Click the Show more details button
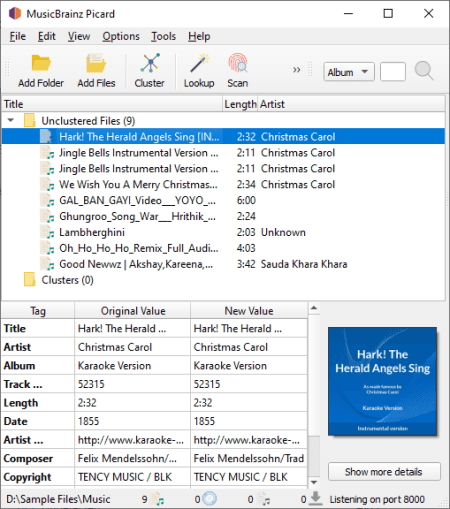The image size is (450, 509). pyautogui.click(x=384, y=472)
